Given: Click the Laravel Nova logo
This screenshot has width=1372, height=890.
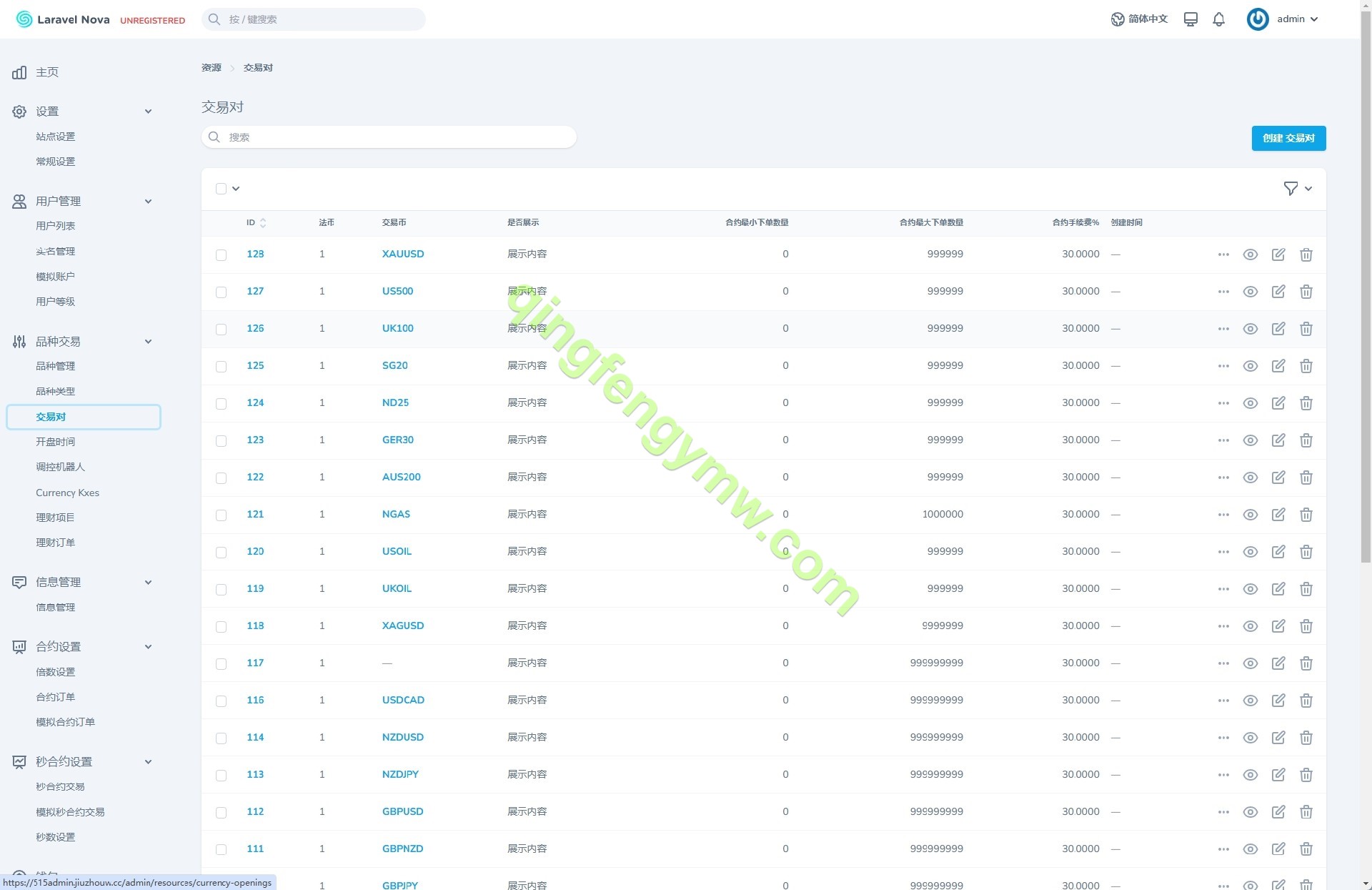Looking at the screenshot, I should point(63,19).
